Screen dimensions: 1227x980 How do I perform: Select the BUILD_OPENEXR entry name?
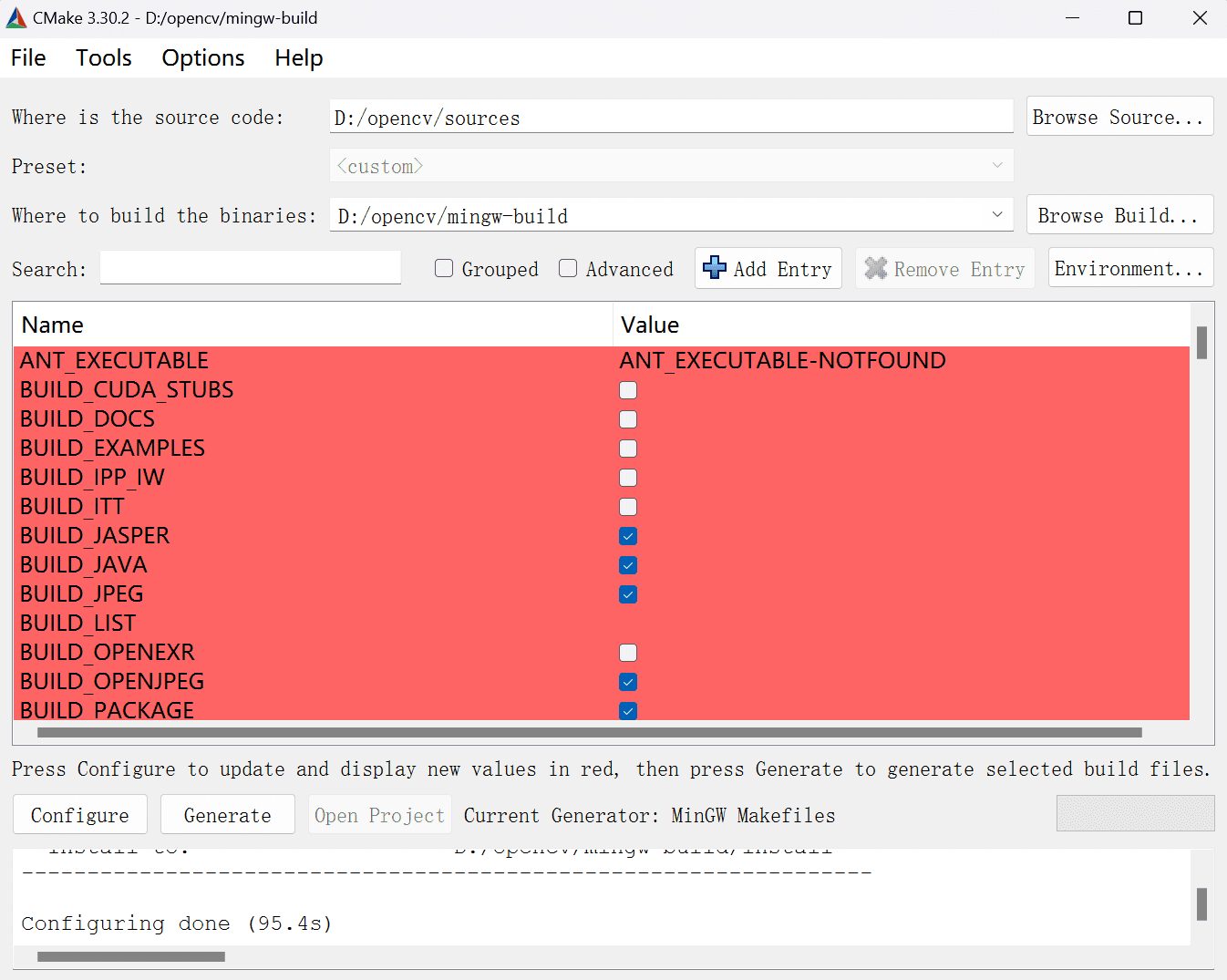(x=108, y=653)
